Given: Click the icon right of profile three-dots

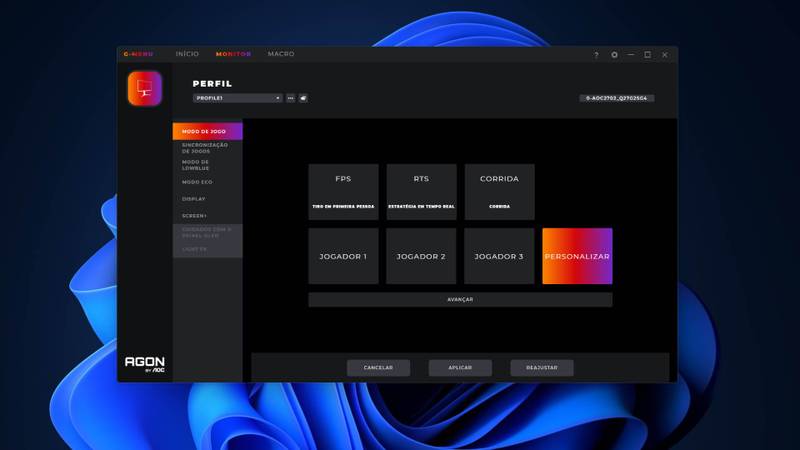Looking at the screenshot, I should pos(303,98).
